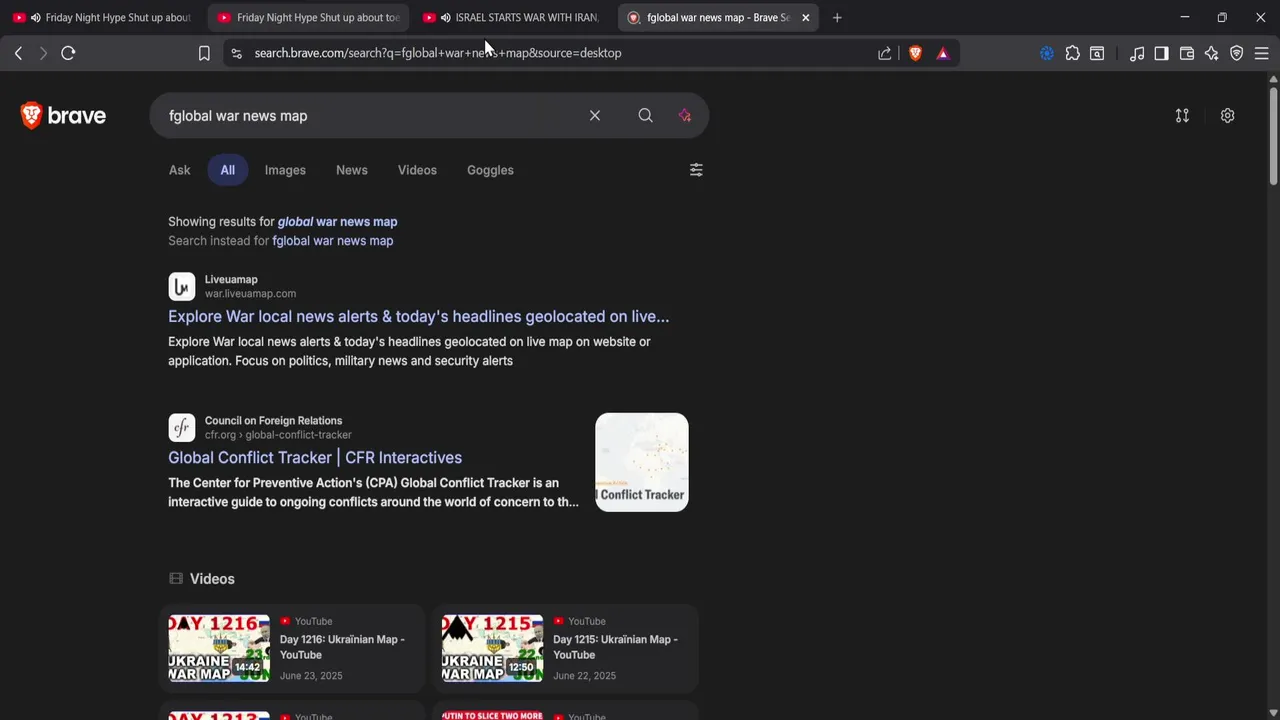Screen dimensions: 1280x720
Task: Bookmark this page with the bookmark icon
Action: click(x=204, y=53)
